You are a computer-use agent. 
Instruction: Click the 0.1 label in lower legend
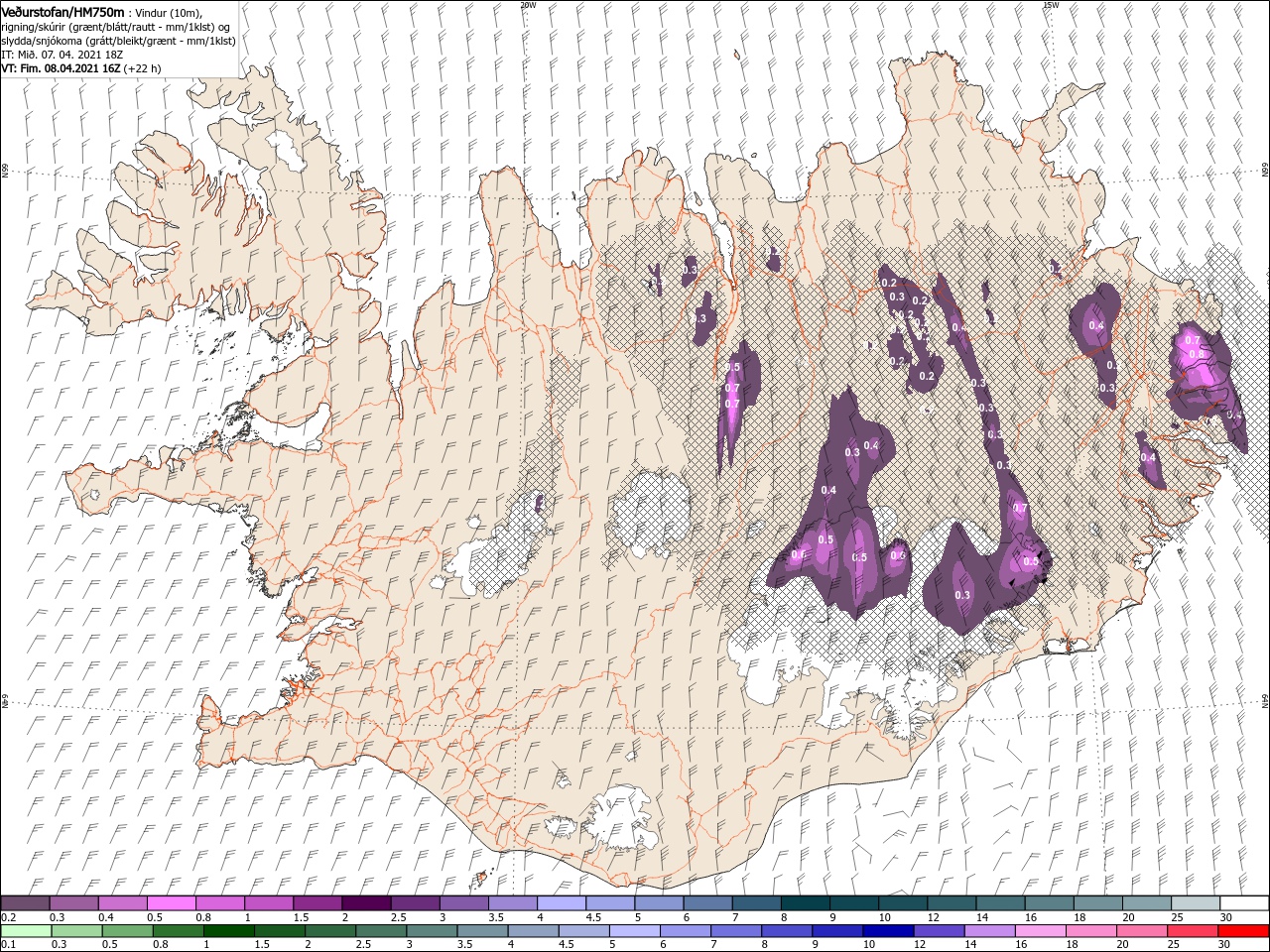[x=8, y=945]
